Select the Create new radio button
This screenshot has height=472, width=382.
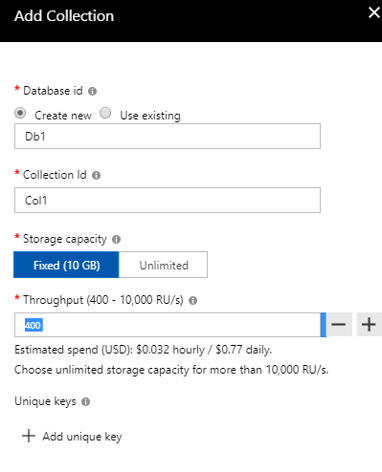coord(20,113)
